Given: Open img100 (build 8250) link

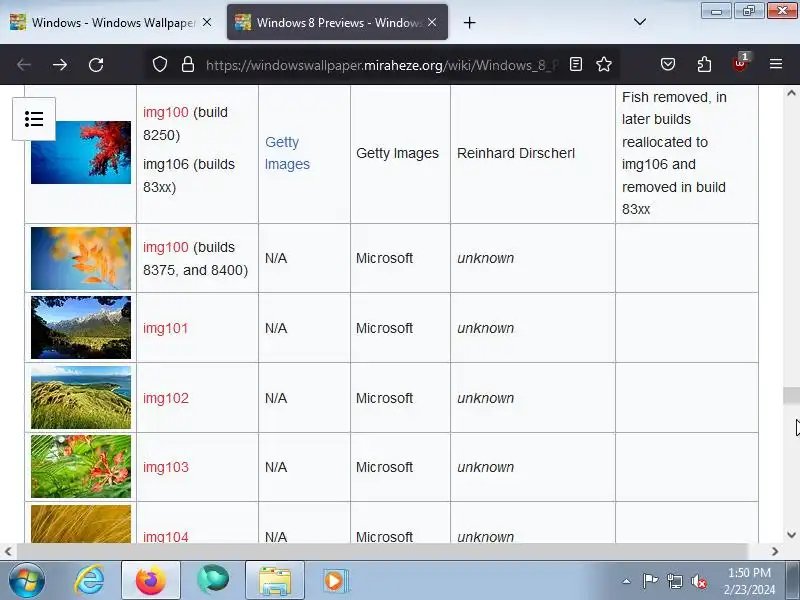Looking at the screenshot, I should [165, 112].
